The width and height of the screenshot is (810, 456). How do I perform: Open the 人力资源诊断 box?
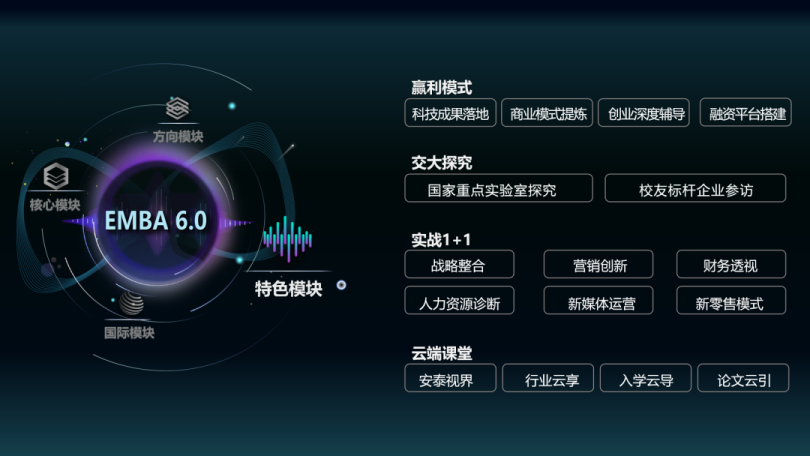pos(459,302)
